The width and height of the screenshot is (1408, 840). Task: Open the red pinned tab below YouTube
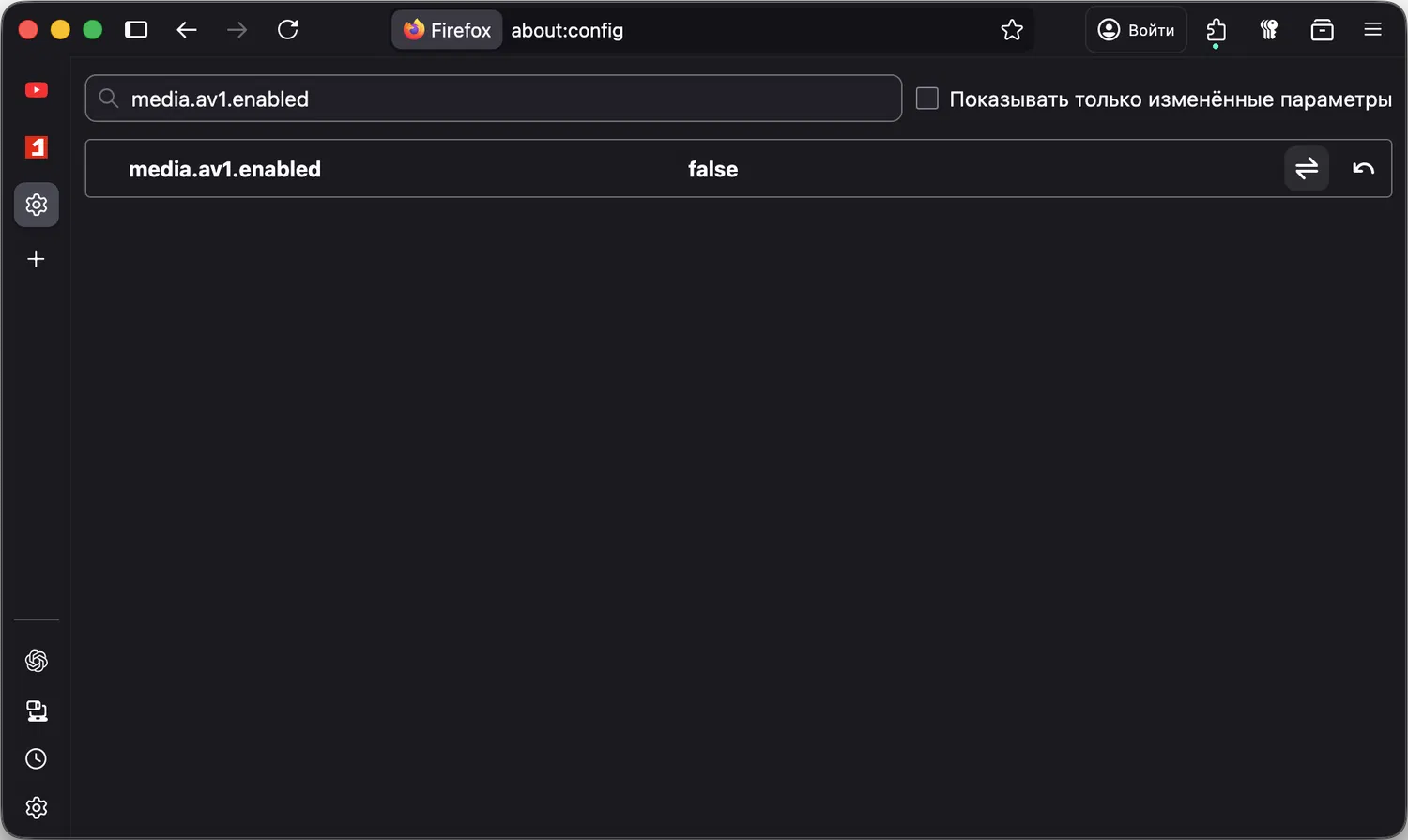coord(37,147)
